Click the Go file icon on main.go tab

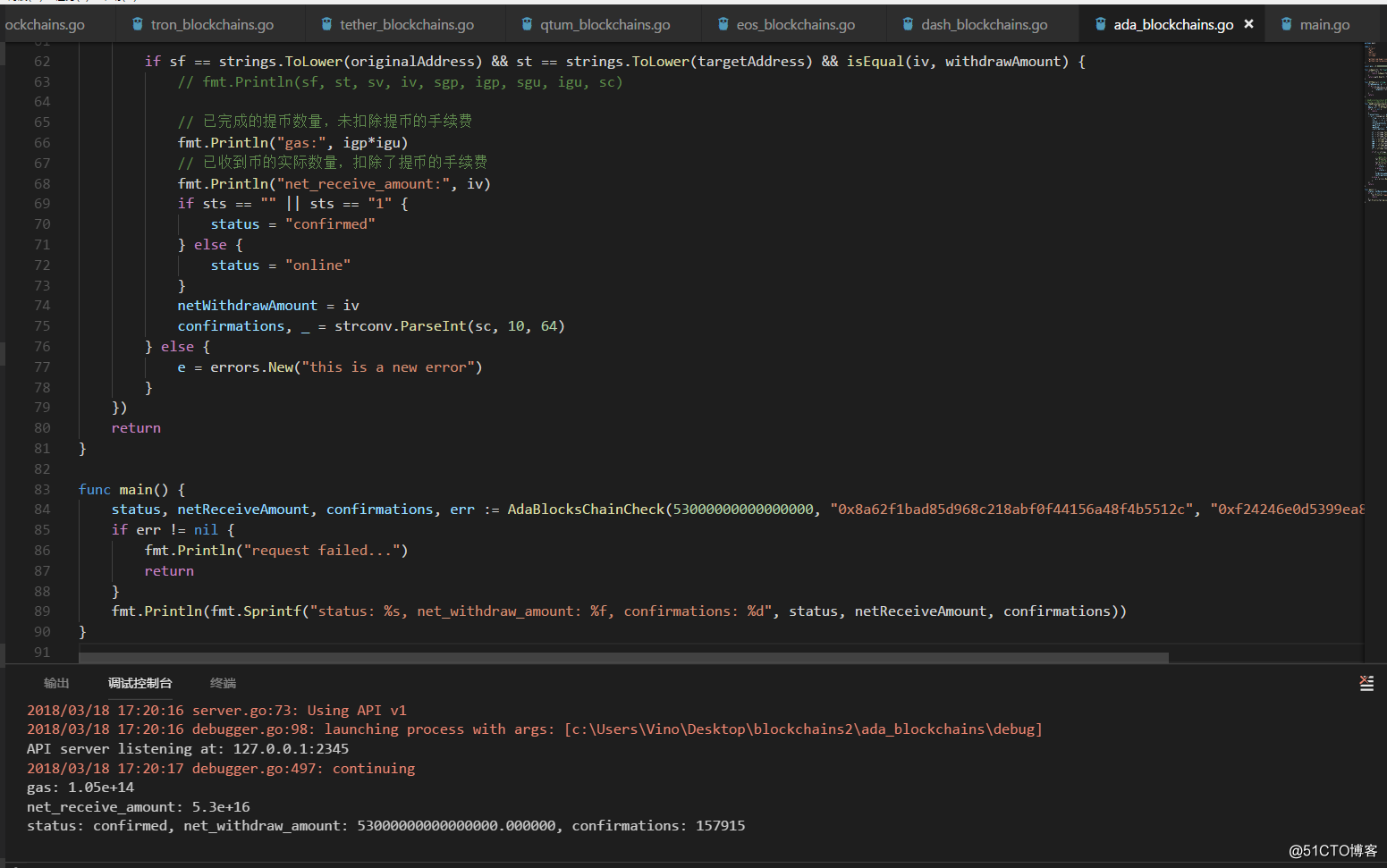(x=1287, y=24)
